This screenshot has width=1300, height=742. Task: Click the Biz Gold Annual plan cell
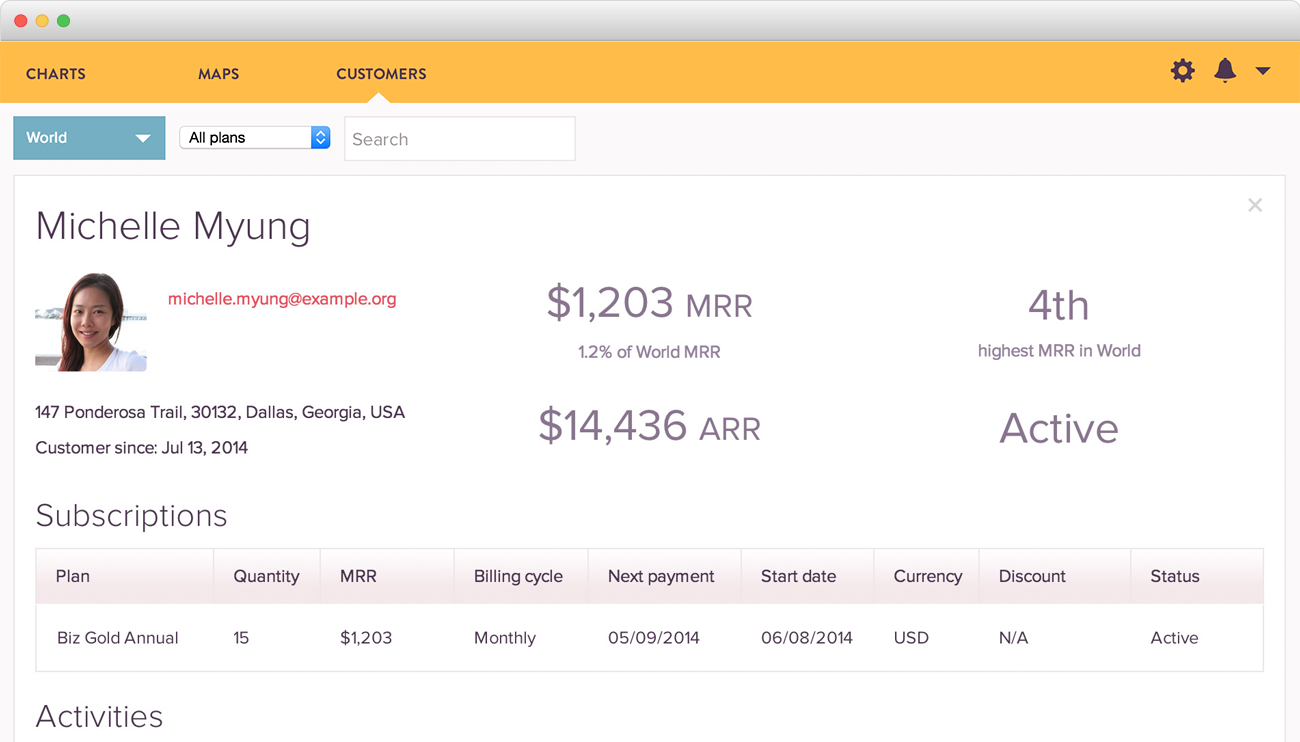118,638
